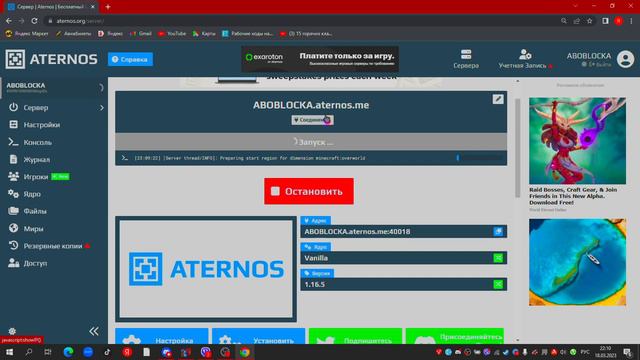640x360 pixels.
Task: Open the Chrome three-dot menu
Action: coord(631,21)
